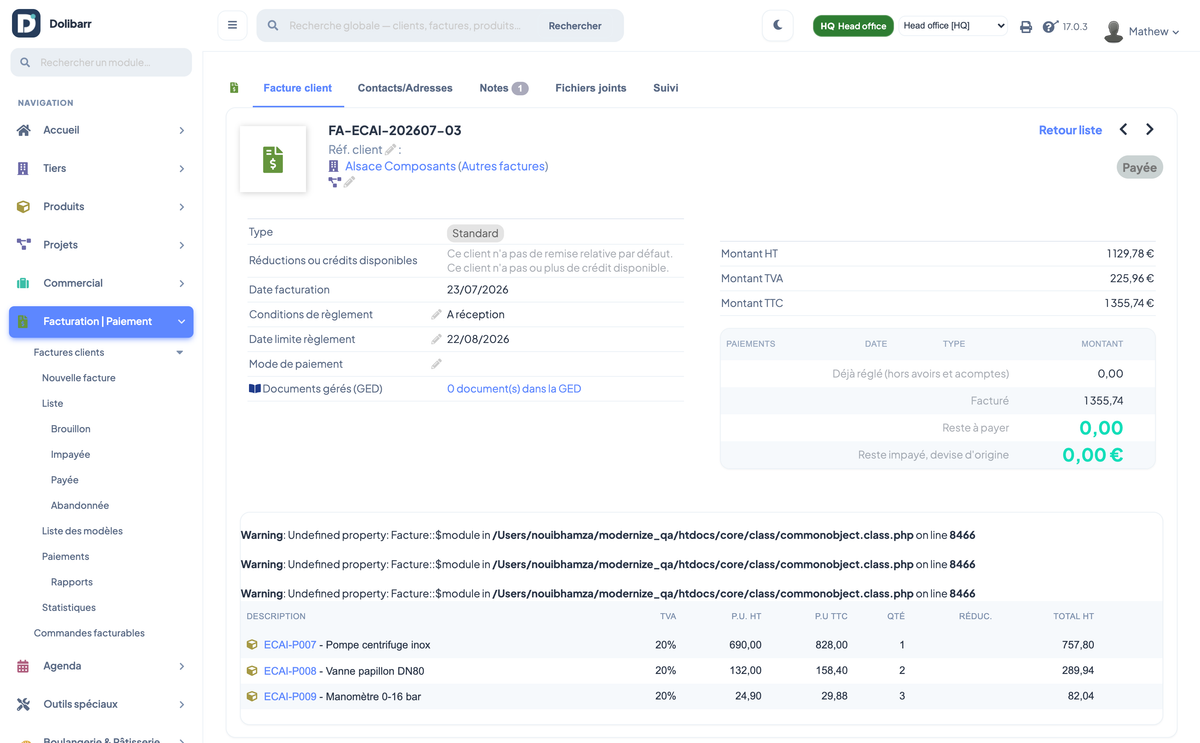The width and height of the screenshot is (1200, 743).
Task: Click Retour liste link
Action: click(x=1070, y=130)
